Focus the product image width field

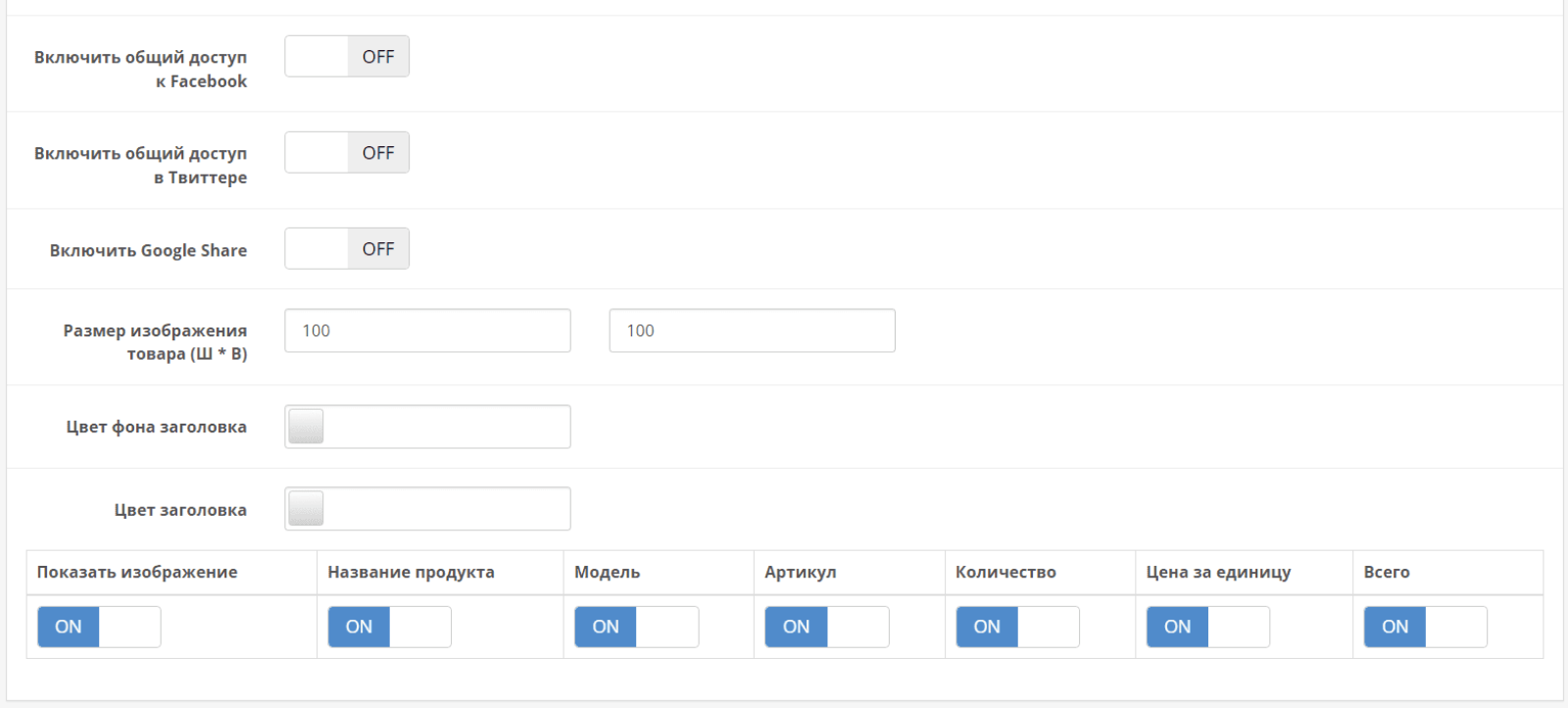427,330
